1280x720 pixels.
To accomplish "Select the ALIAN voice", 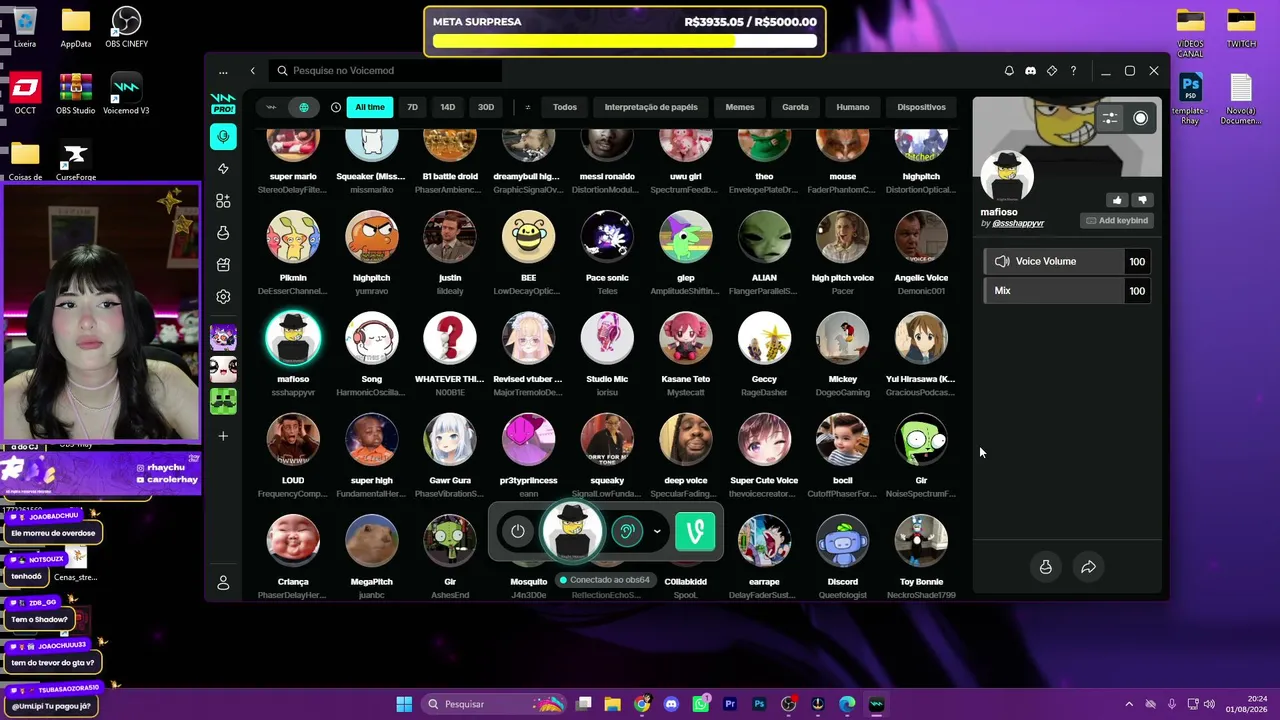I will point(764,237).
